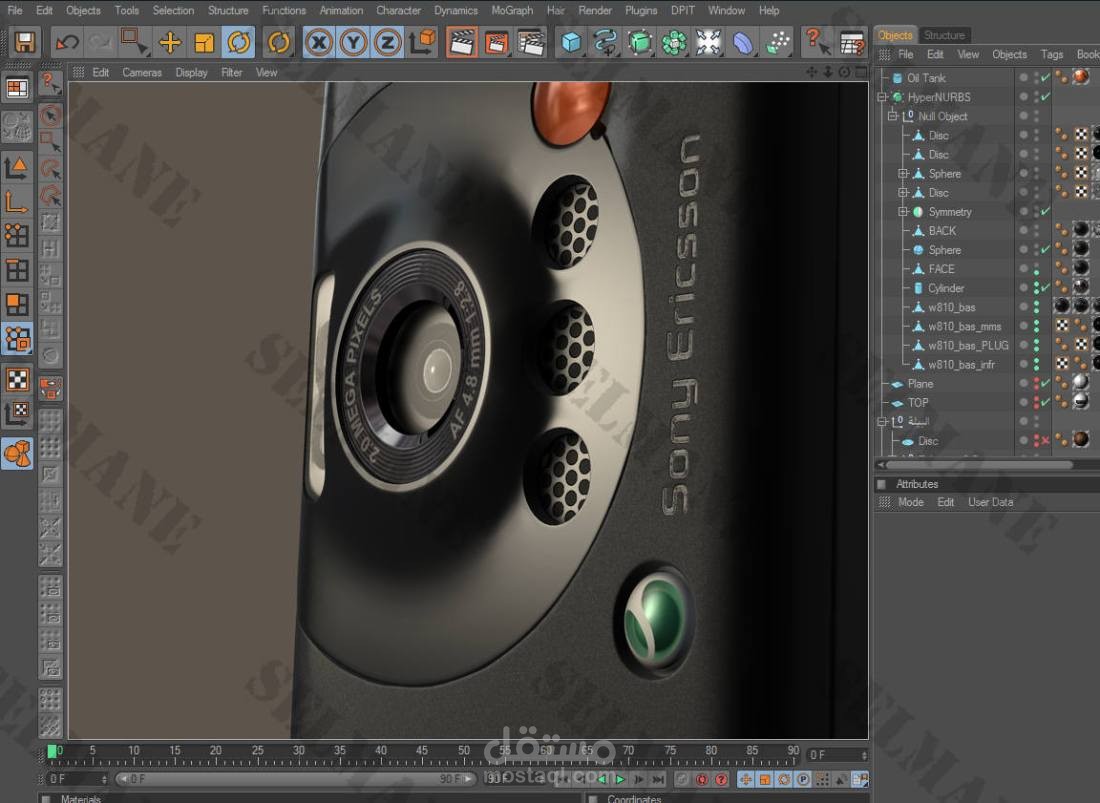
Task: Toggle the Symmetry enable checkmark
Action: tap(1046, 211)
